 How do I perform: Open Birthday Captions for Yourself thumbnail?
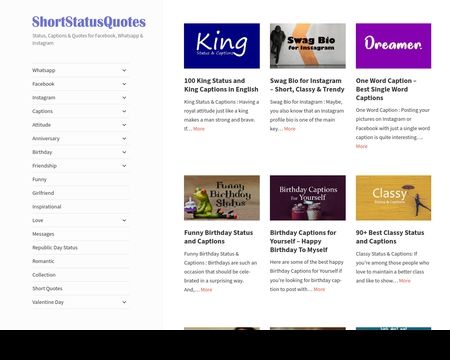tap(308, 198)
